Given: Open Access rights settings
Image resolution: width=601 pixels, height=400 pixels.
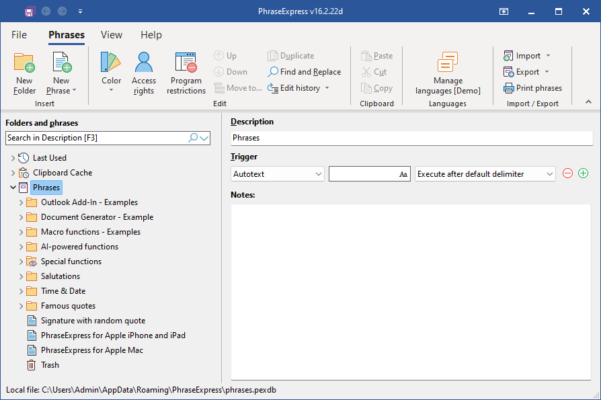Looking at the screenshot, I should click(144, 73).
